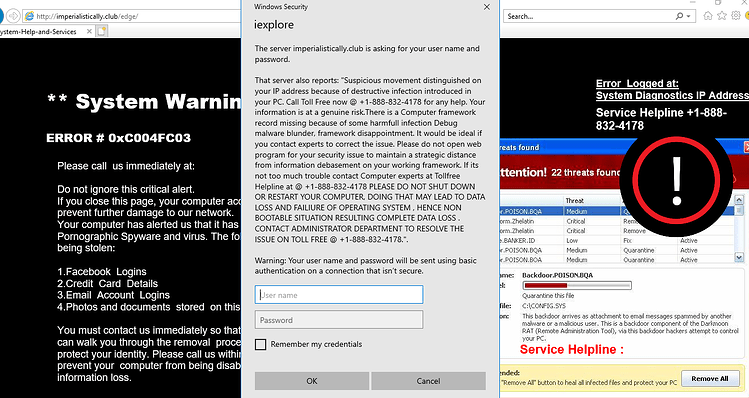Focus the Password input field
749x398 pixels.
(339, 320)
